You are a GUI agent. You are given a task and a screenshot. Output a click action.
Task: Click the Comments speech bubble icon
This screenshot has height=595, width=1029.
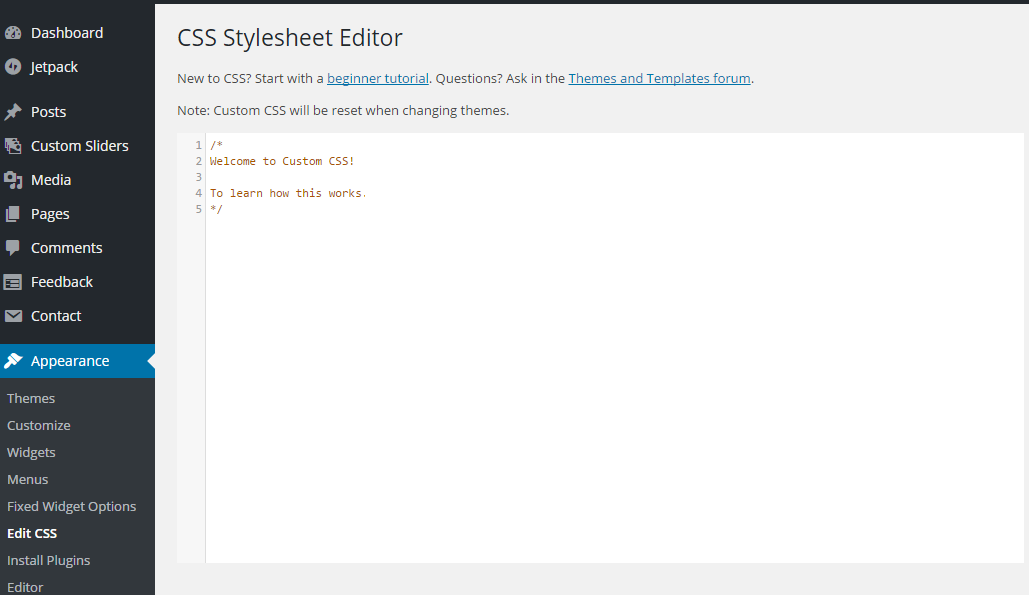tap(12, 248)
